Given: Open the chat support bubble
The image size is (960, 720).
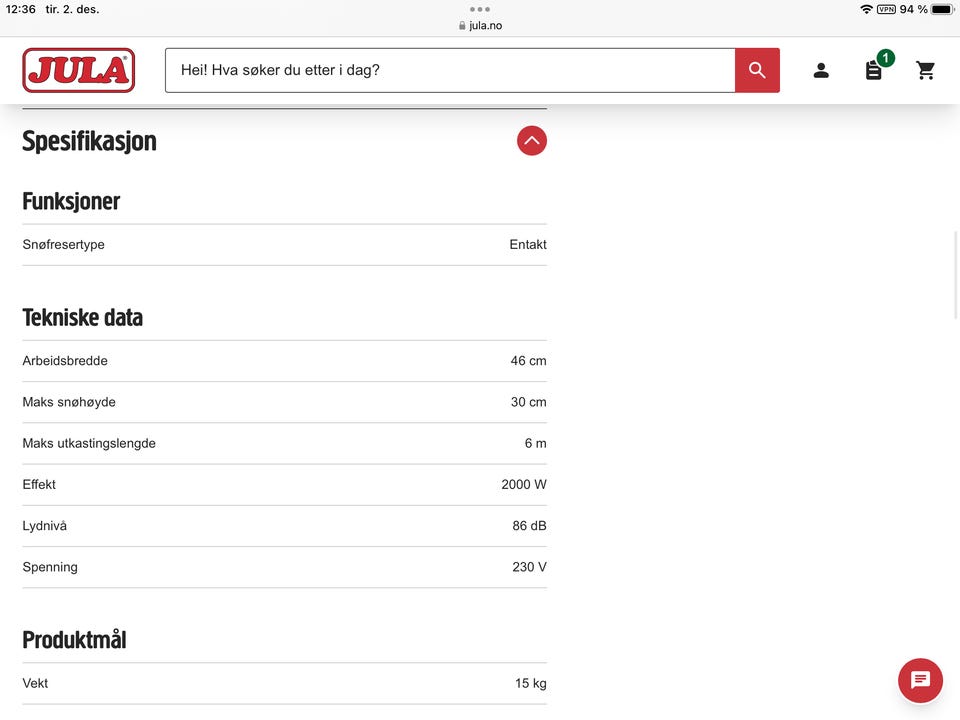Looking at the screenshot, I should [920, 680].
